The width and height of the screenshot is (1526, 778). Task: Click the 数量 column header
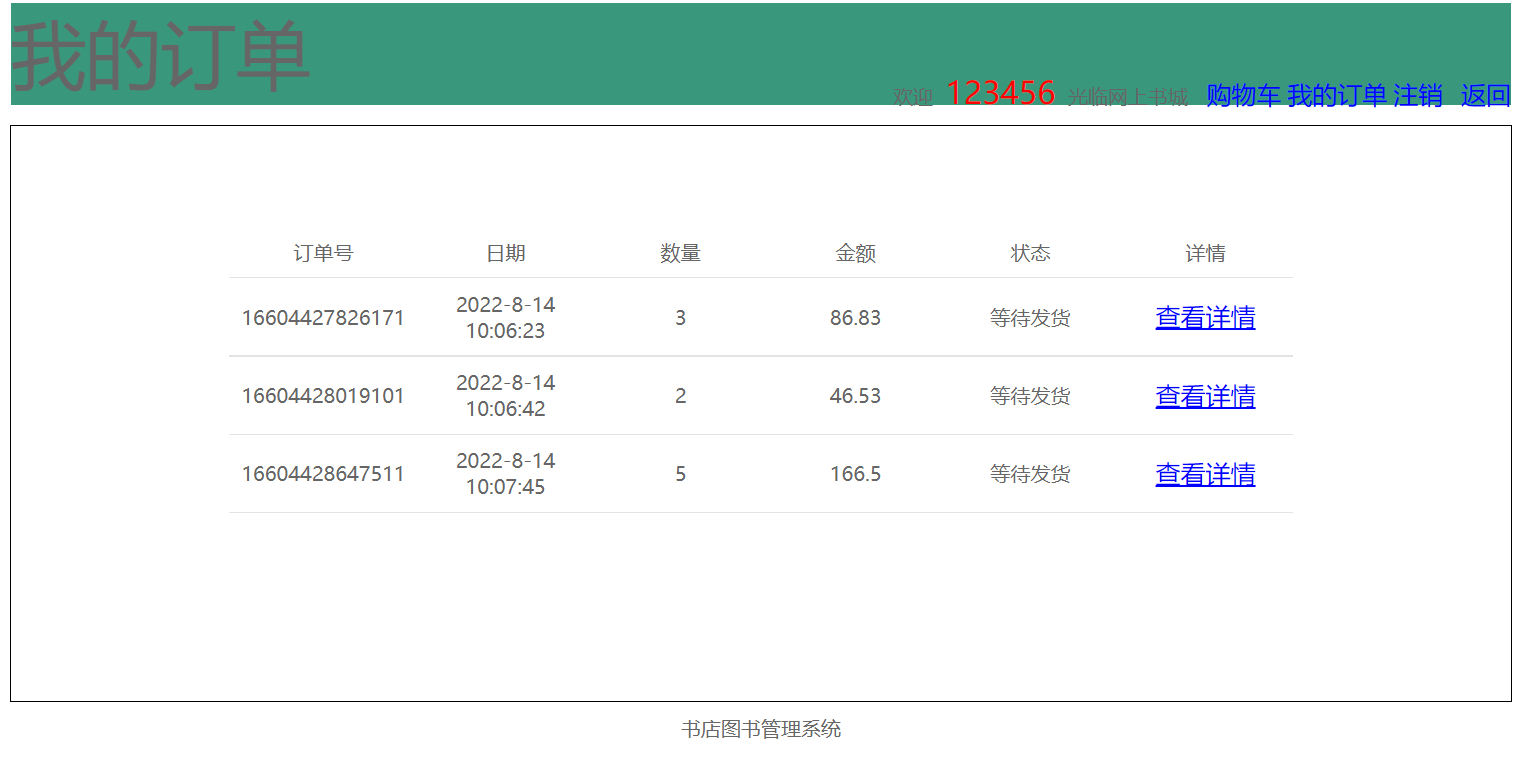tap(680, 253)
